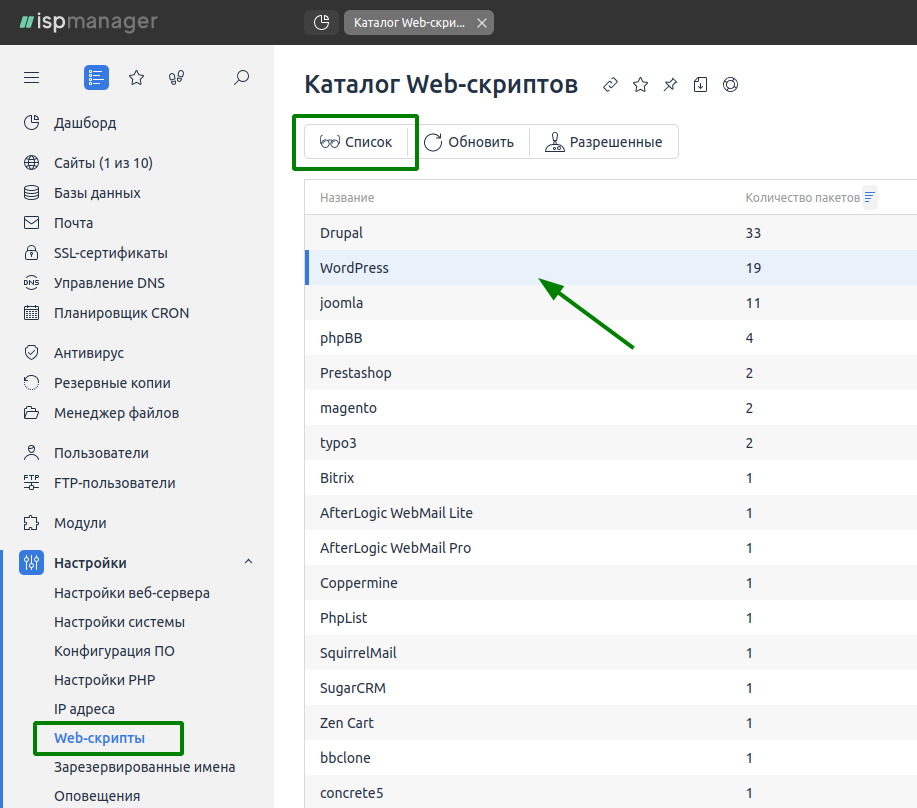The height and width of the screenshot is (808, 917).
Task: Click the globe icon next to Сайты
Action: click(x=32, y=163)
